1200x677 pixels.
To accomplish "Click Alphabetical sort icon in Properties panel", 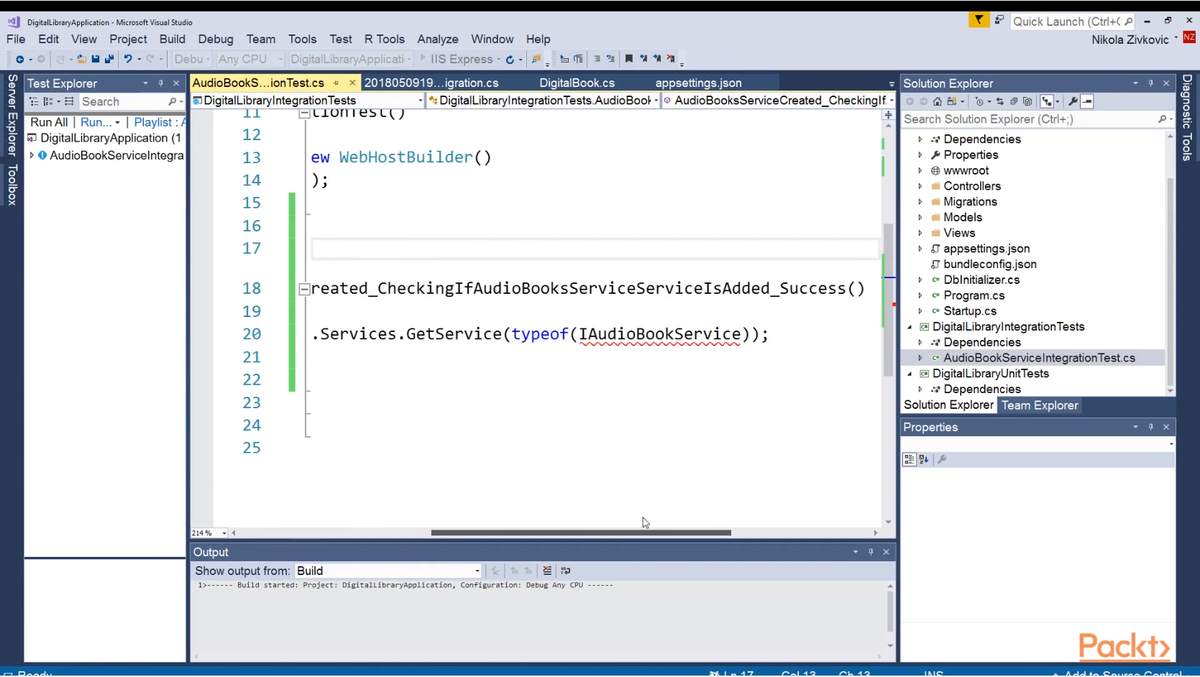I will point(924,459).
